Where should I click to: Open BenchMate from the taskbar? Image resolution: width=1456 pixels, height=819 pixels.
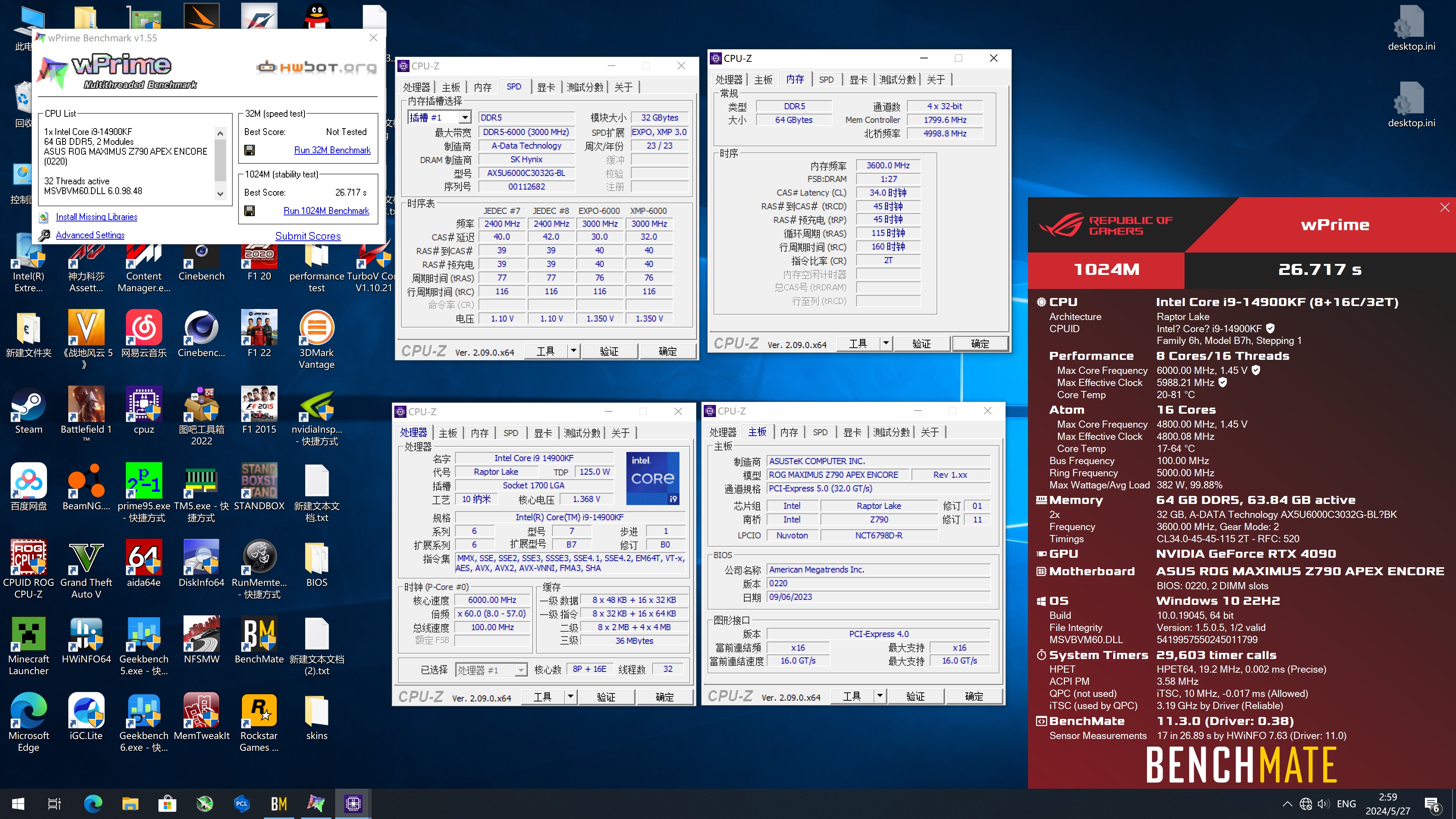pos(279,803)
